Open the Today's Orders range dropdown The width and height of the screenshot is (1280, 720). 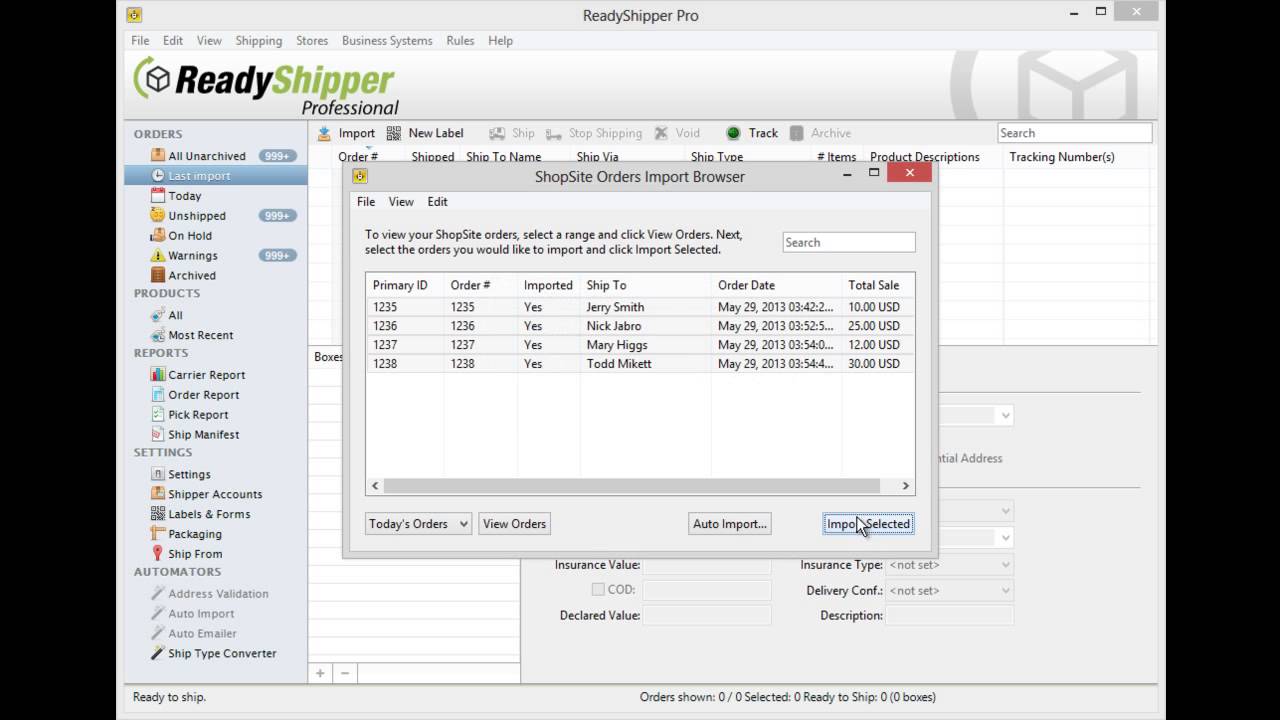coord(418,524)
